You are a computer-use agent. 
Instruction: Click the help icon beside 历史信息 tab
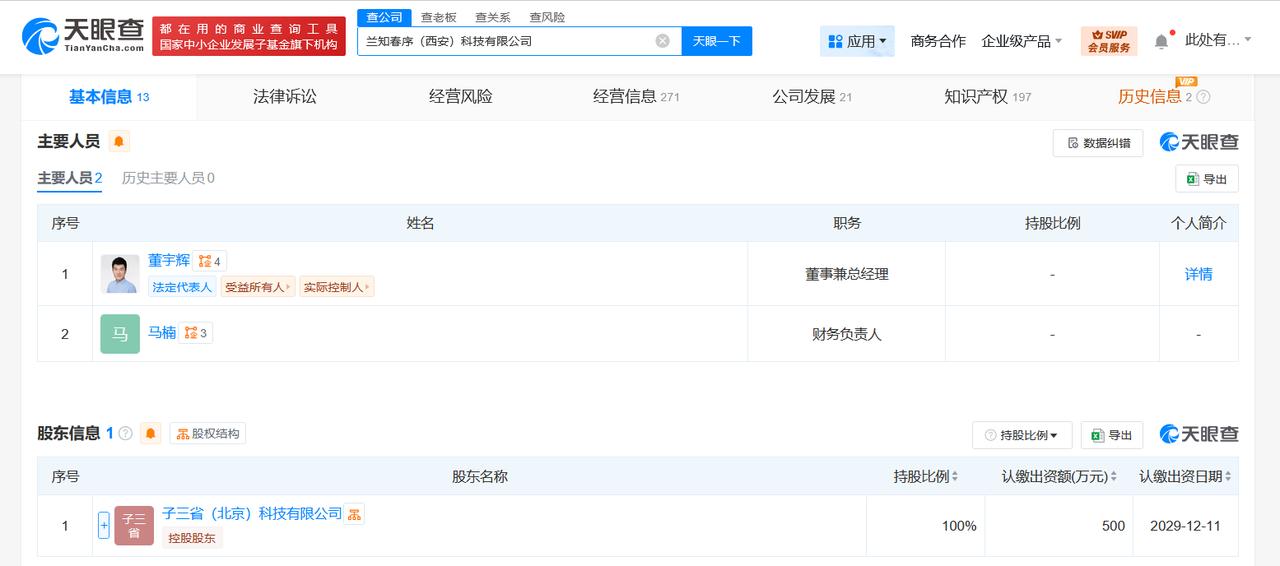point(1203,97)
